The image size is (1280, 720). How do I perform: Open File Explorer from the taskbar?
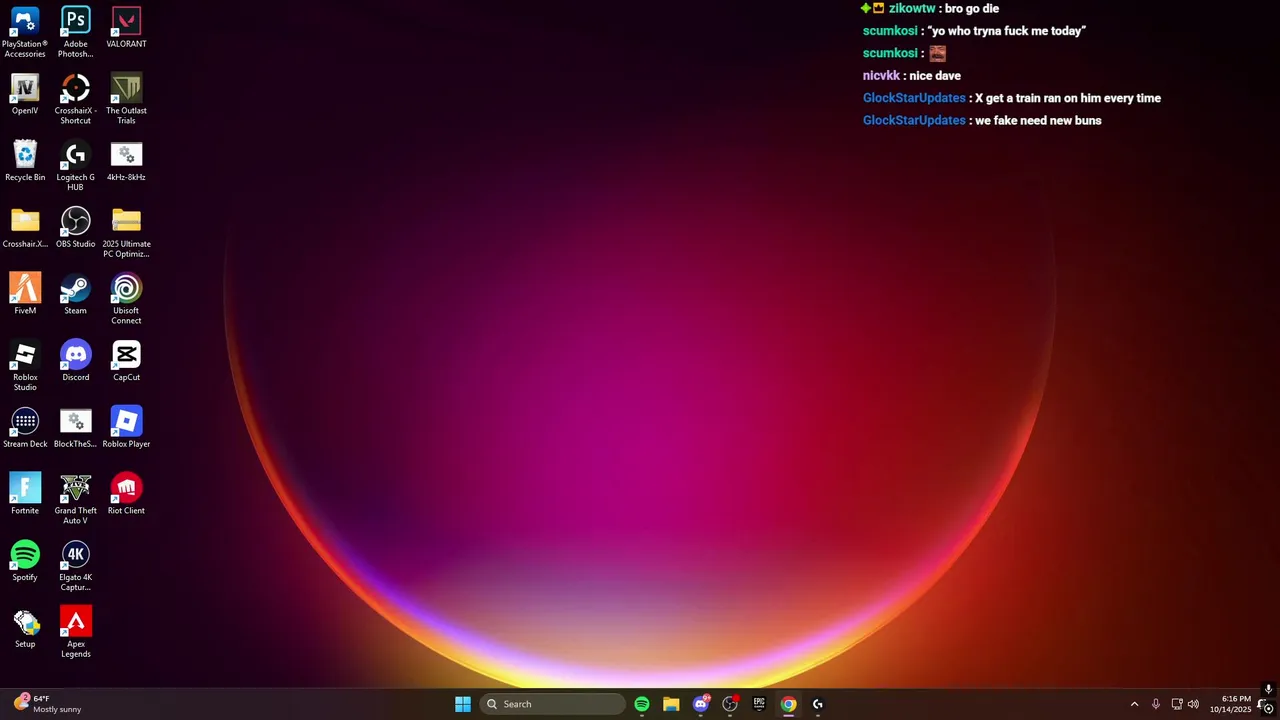tap(671, 704)
